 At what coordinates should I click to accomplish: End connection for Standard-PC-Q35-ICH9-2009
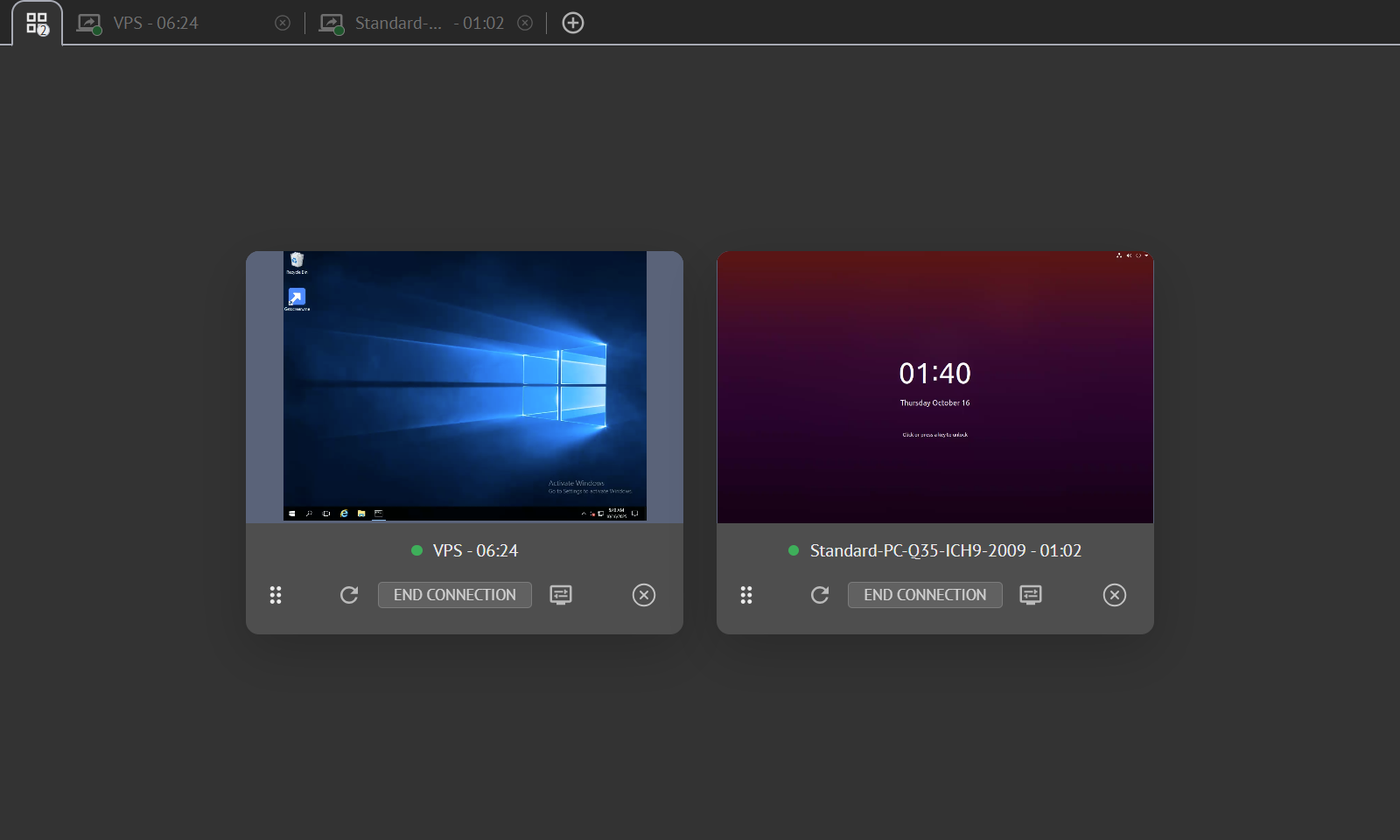[x=925, y=595]
